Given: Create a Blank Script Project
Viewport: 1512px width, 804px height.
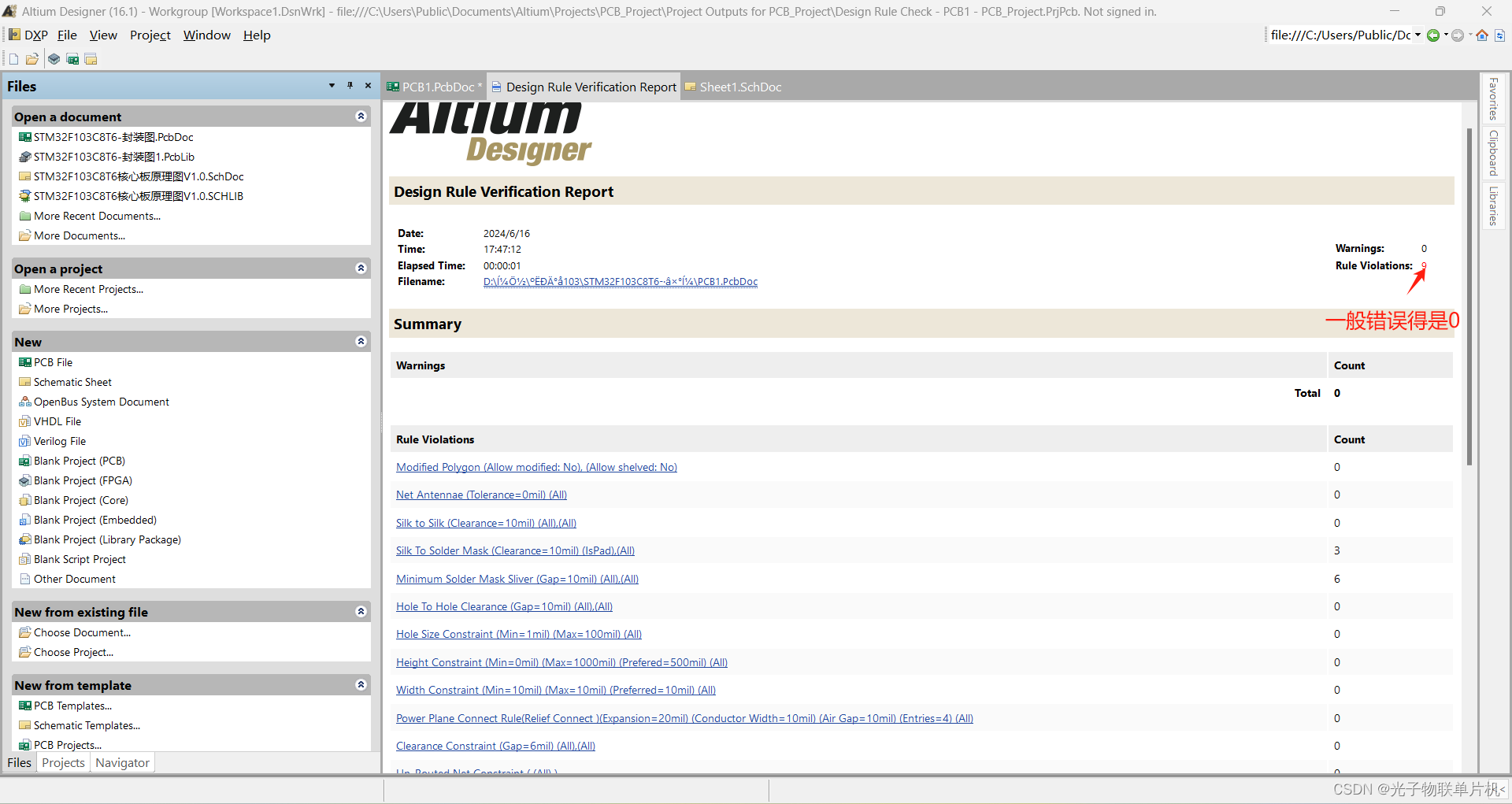Looking at the screenshot, I should (x=80, y=559).
